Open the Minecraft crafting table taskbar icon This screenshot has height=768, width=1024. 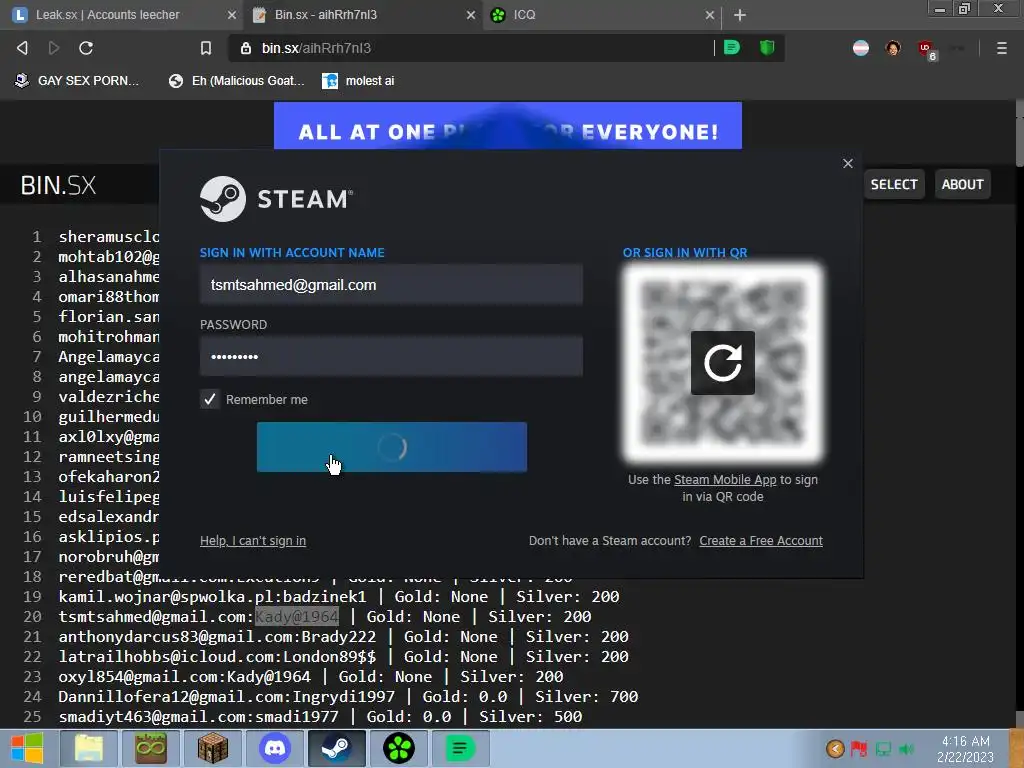(x=213, y=748)
